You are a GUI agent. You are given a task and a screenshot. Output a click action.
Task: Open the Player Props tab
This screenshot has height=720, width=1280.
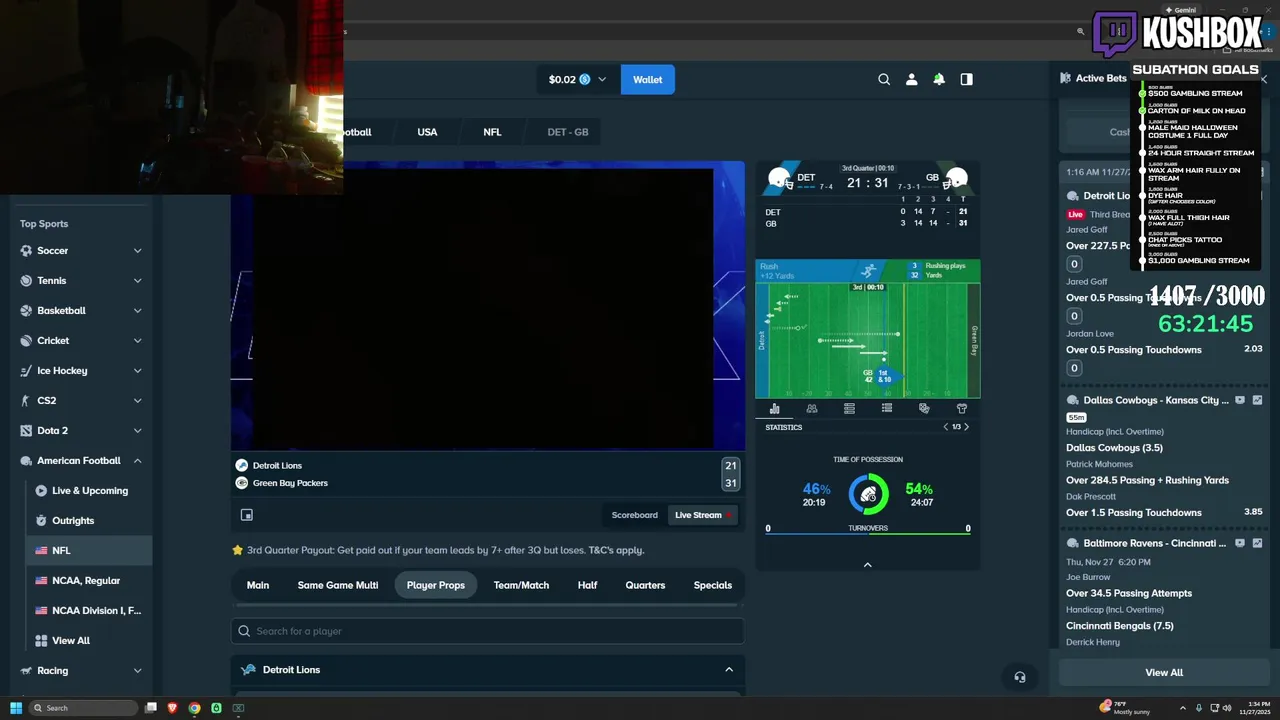click(x=436, y=585)
